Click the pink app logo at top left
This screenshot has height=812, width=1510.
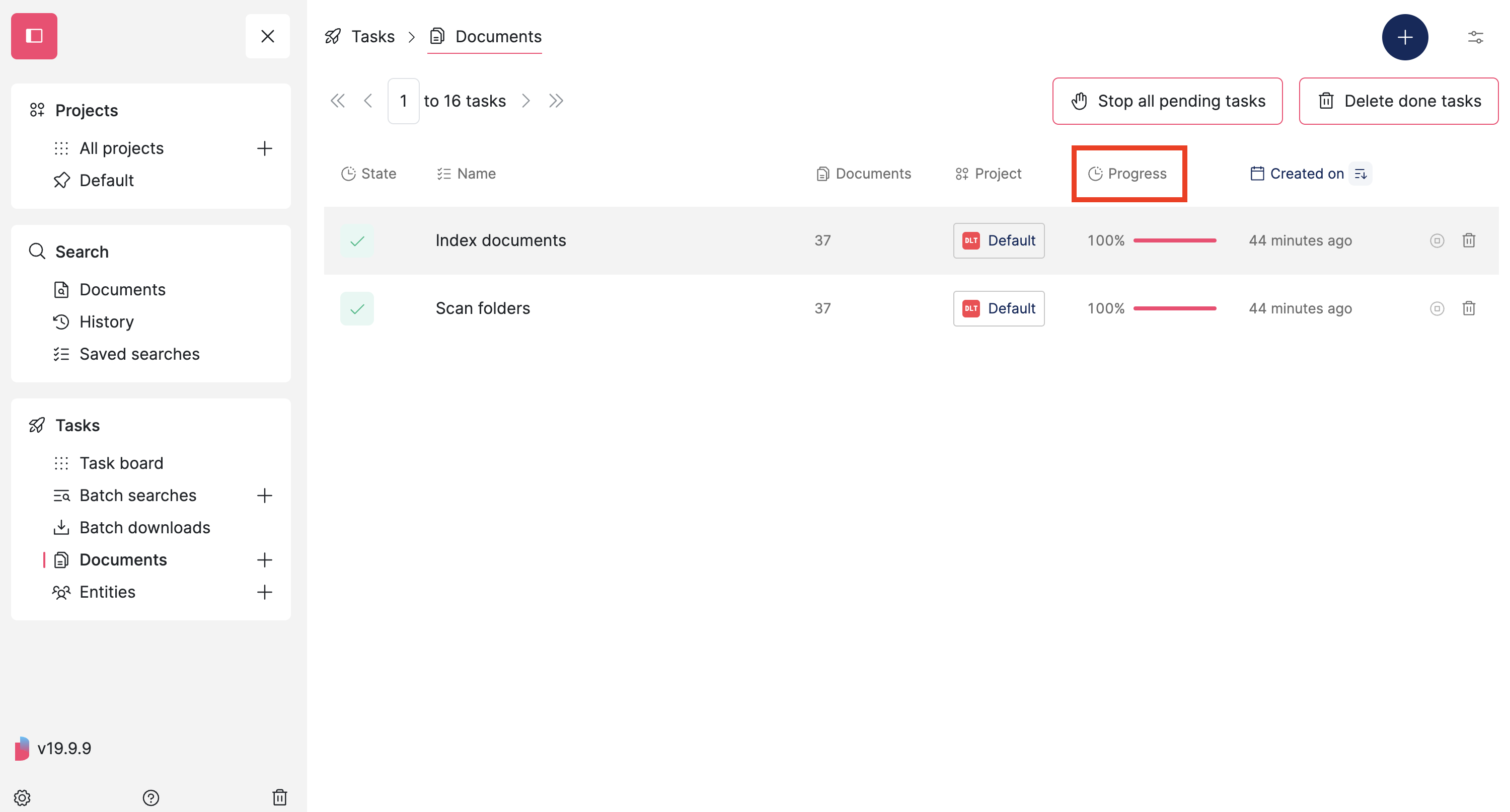coord(33,36)
